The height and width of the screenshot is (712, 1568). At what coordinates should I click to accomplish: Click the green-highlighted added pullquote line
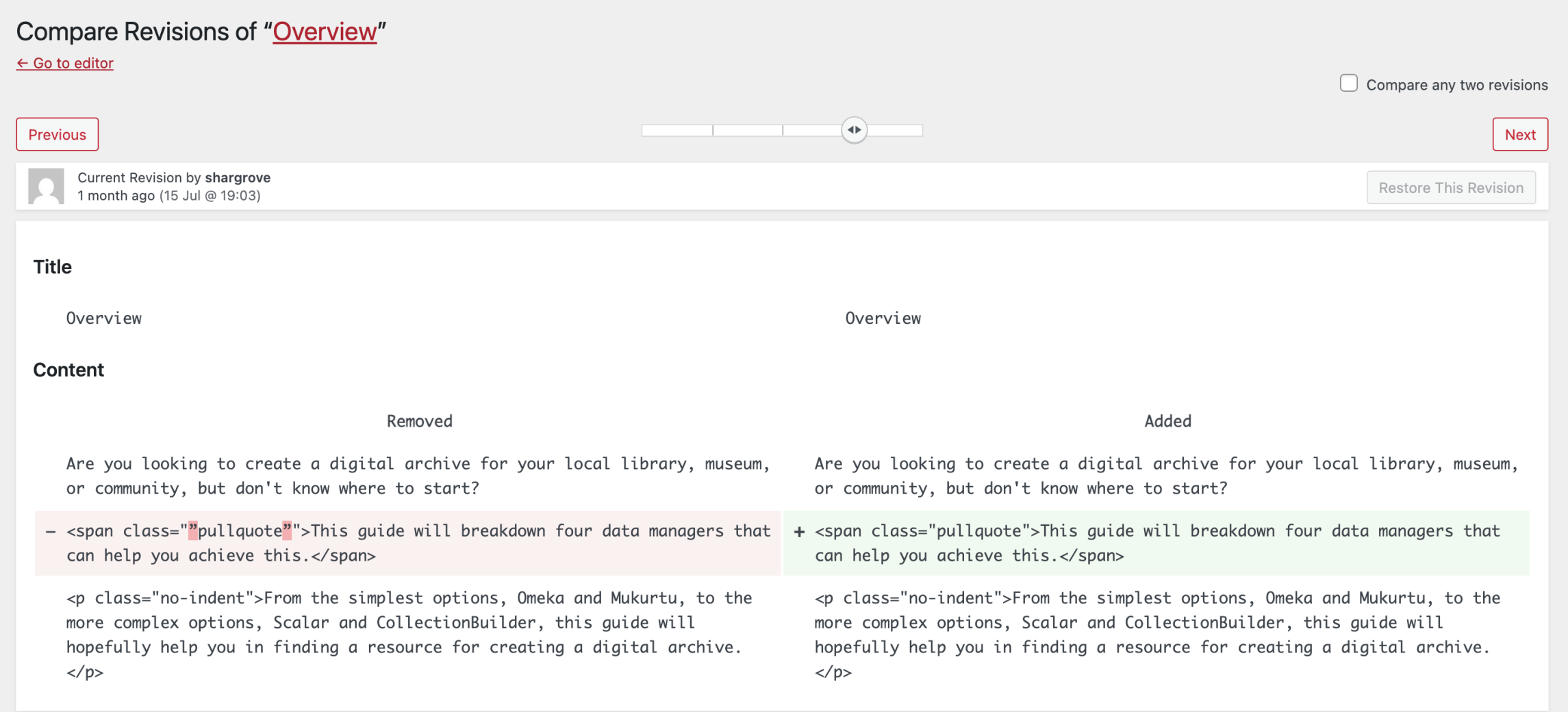[1157, 543]
